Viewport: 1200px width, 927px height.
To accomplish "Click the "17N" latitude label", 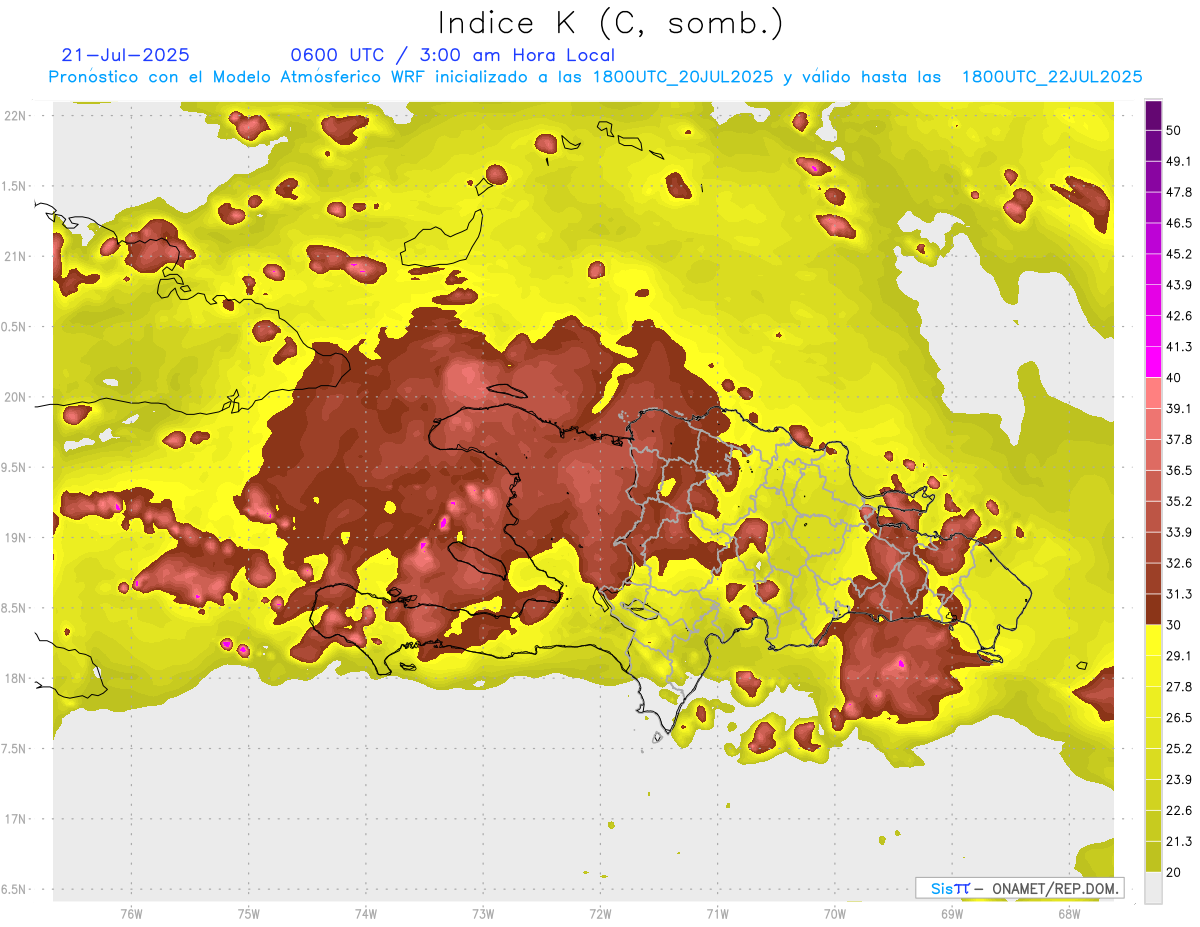I will click(x=17, y=819).
